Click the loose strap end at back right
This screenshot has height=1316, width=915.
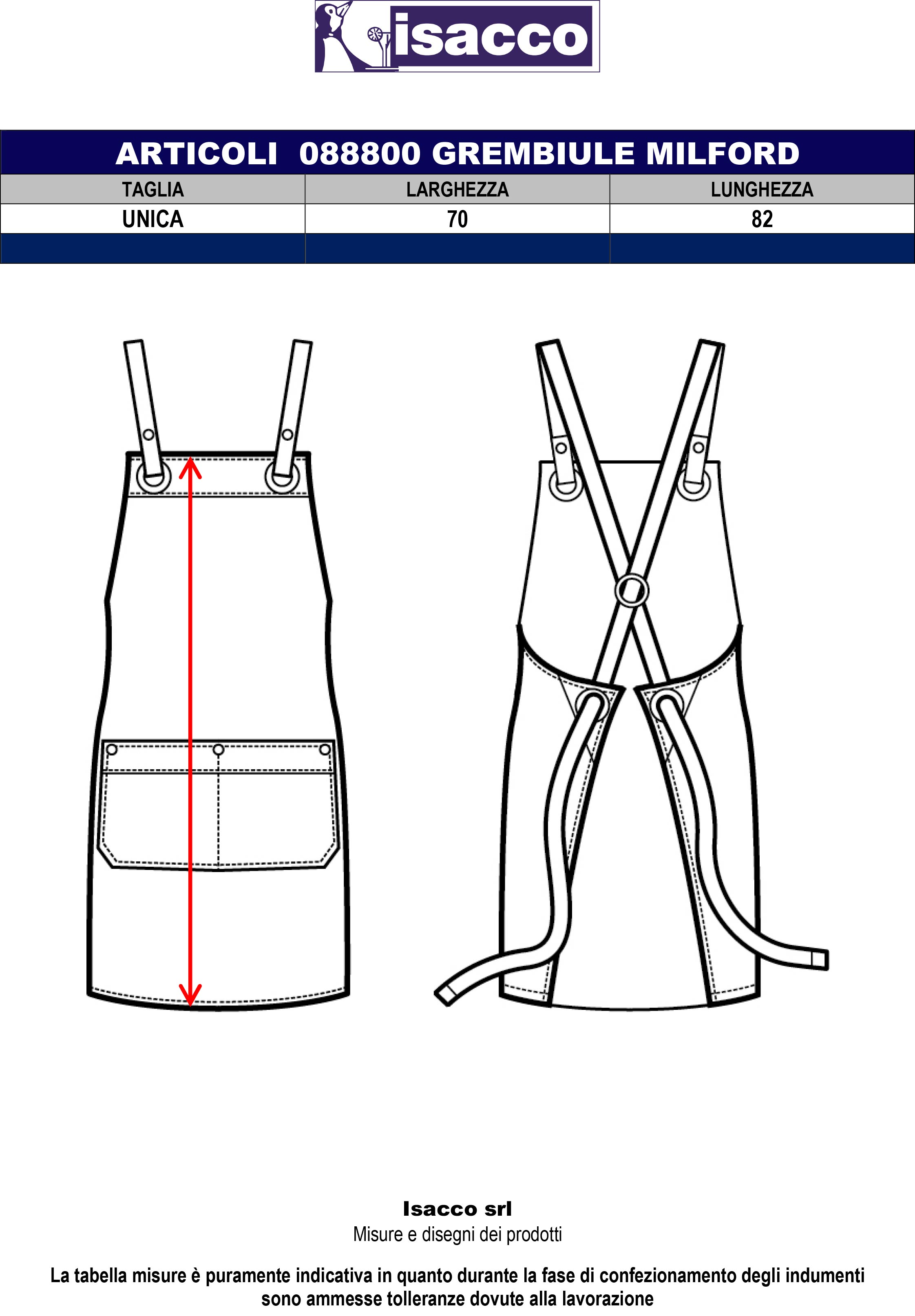coord(820,960)
